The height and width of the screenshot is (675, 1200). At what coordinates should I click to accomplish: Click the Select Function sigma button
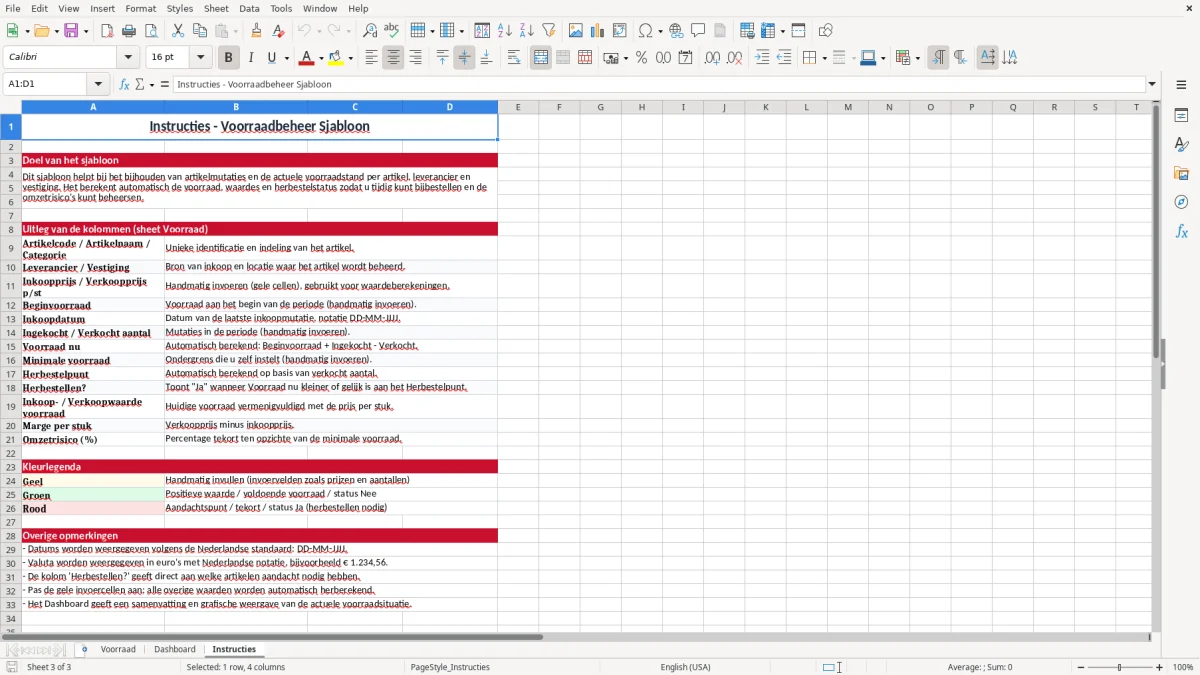click(139, 85)
